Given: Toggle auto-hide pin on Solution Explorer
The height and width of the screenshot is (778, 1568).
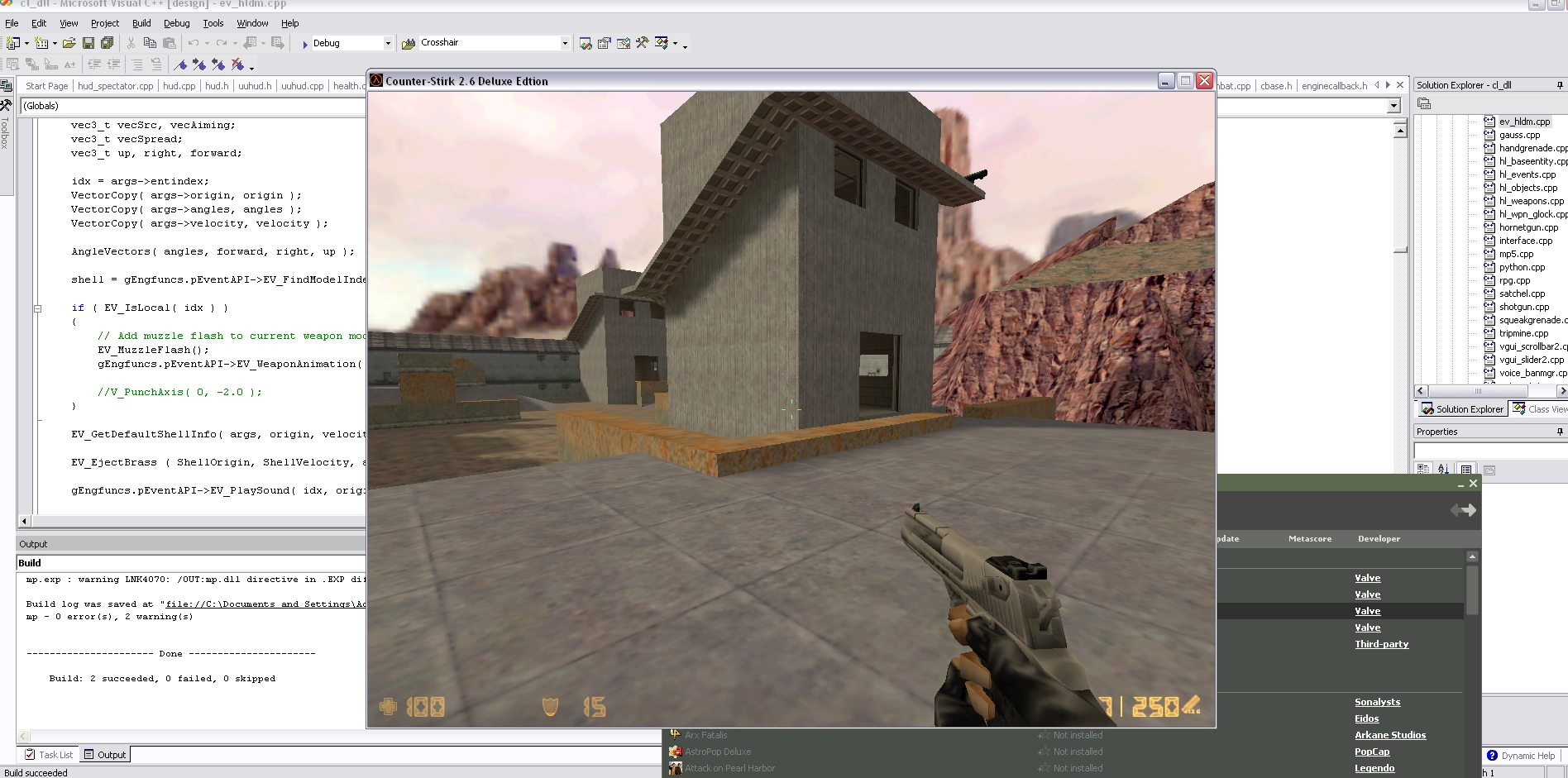Looking at the screenshot, I should tap(1560, 85).
